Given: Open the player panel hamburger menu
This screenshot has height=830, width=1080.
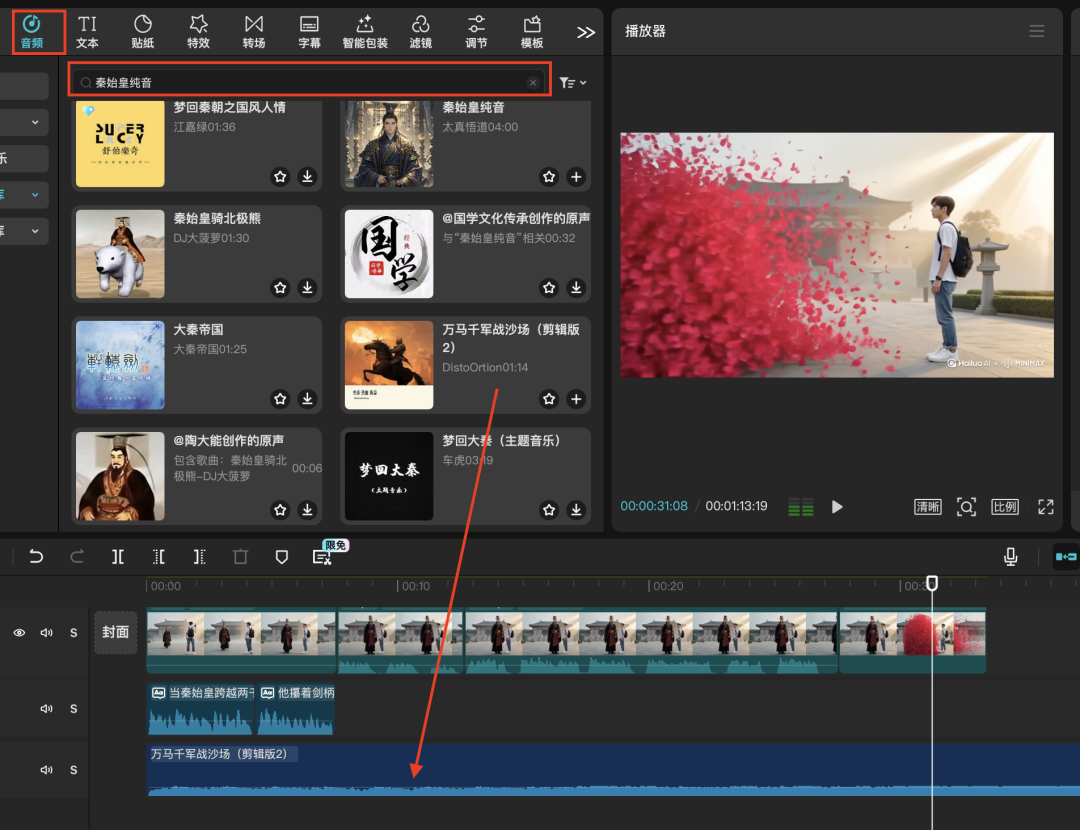Looking at the screenshot, I should pyautogui.click(x=1037, y=31).
